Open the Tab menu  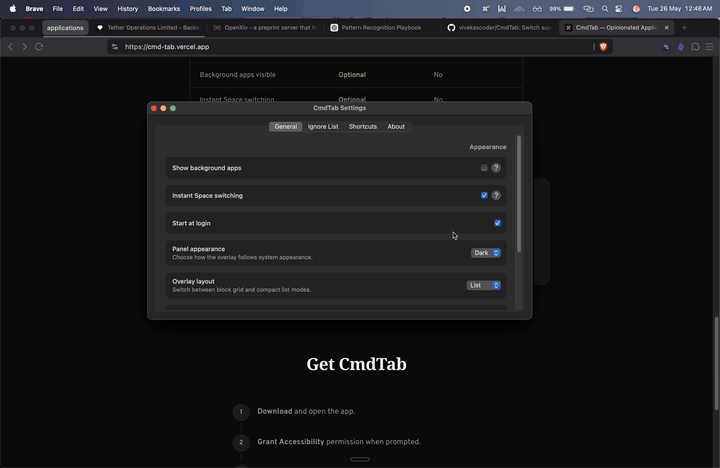[226, 8]
